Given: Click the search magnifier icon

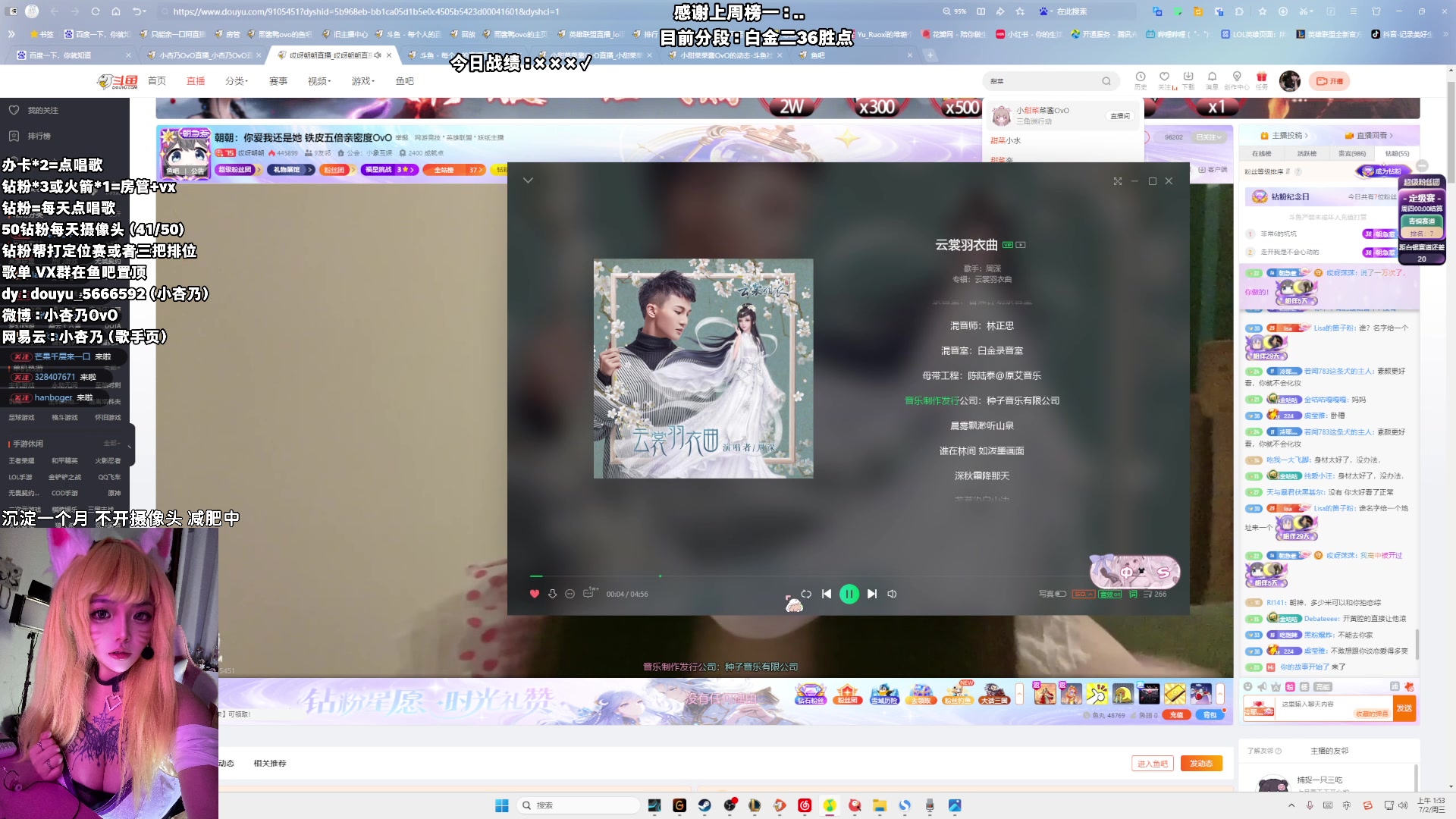Looking at the screenshot, I should tap(1106, 81).
